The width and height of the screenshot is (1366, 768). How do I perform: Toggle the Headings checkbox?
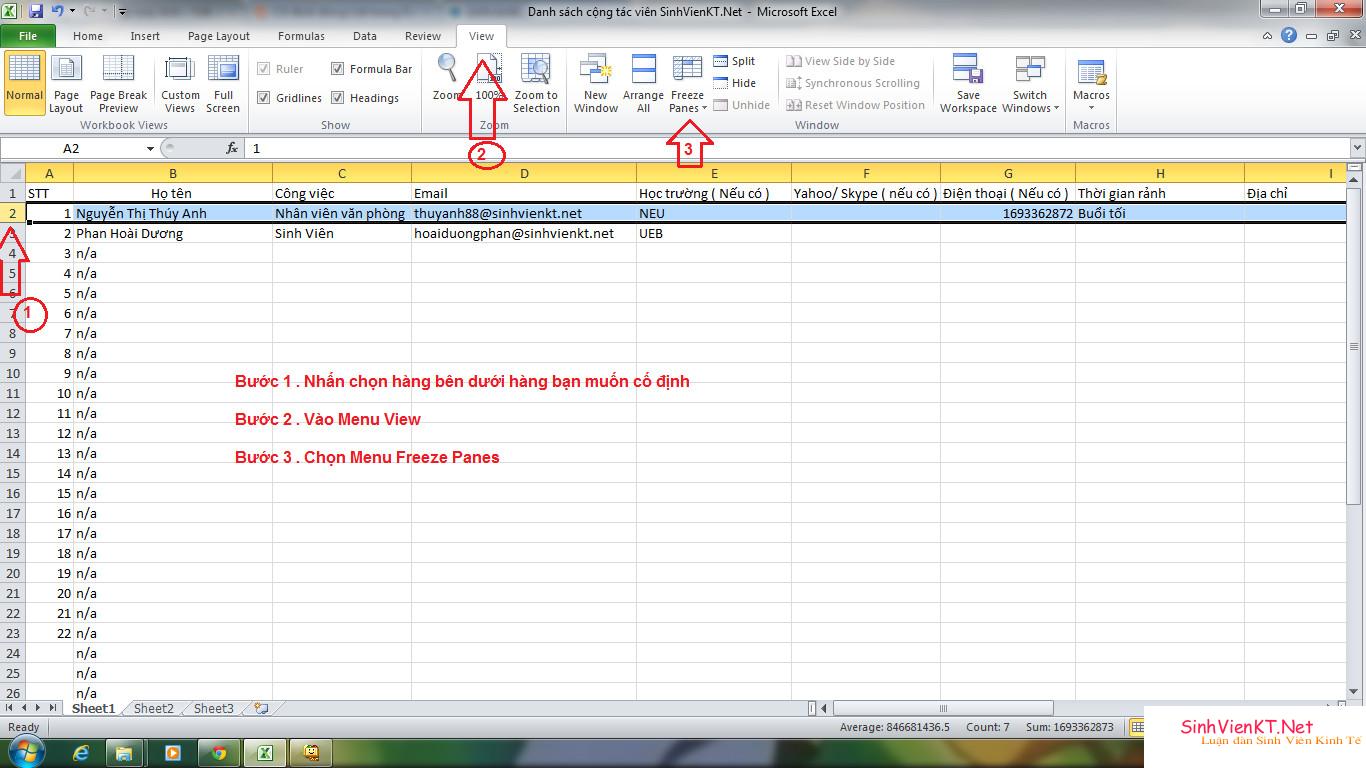pos(338,98)
